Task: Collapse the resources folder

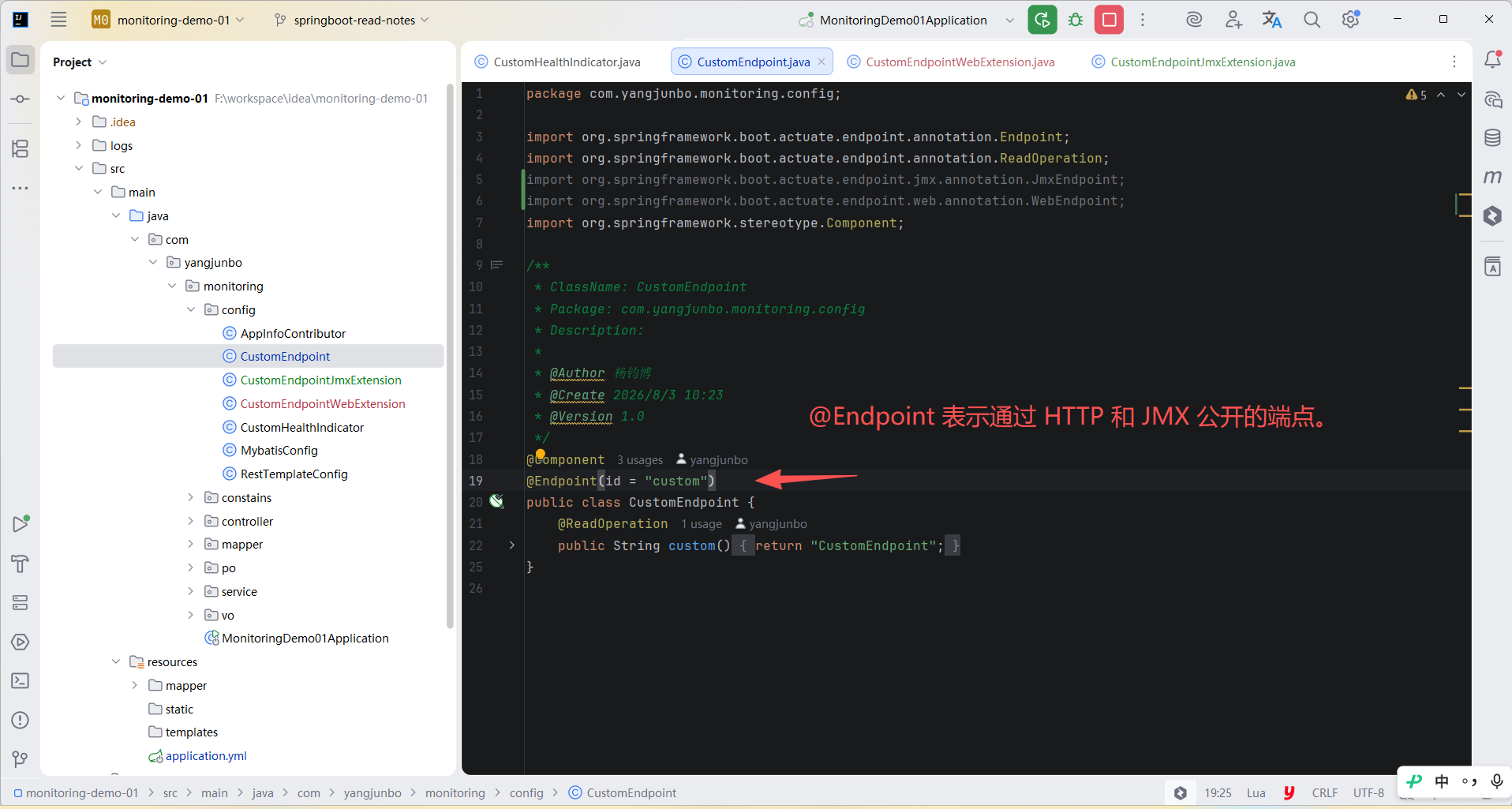Action: coord(116,661)
